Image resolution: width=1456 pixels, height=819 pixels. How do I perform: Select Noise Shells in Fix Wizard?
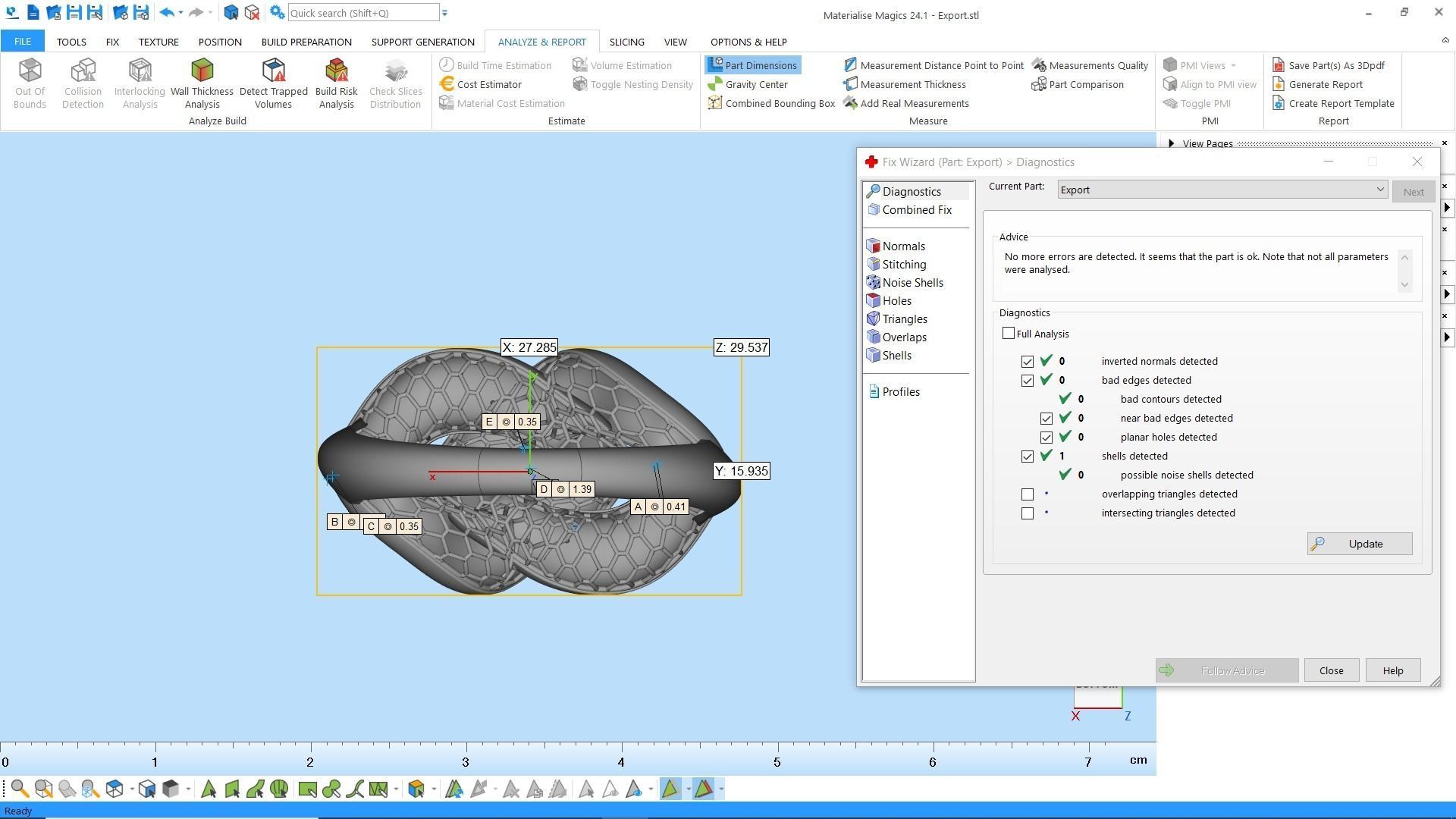912,283
